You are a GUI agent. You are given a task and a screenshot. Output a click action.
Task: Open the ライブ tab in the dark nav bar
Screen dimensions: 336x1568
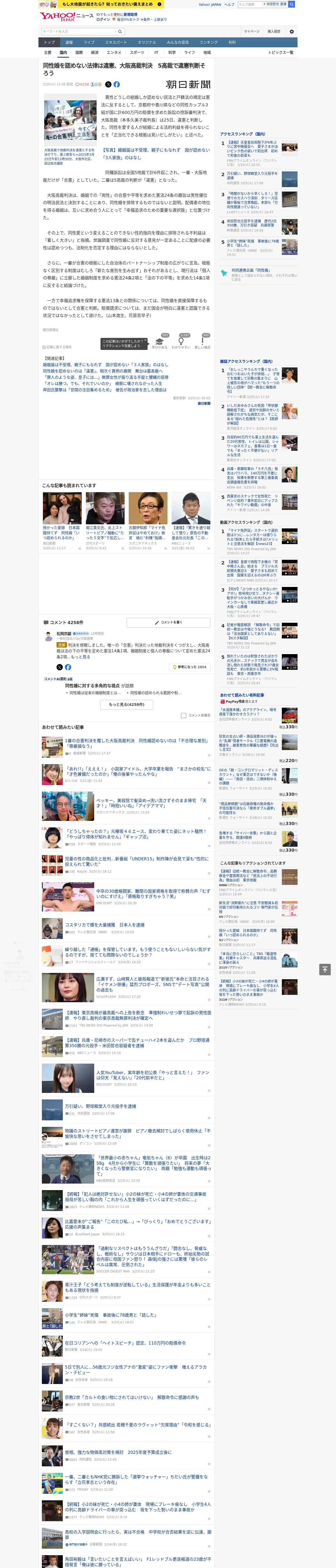pyautogui.click(x=89, y=43)
